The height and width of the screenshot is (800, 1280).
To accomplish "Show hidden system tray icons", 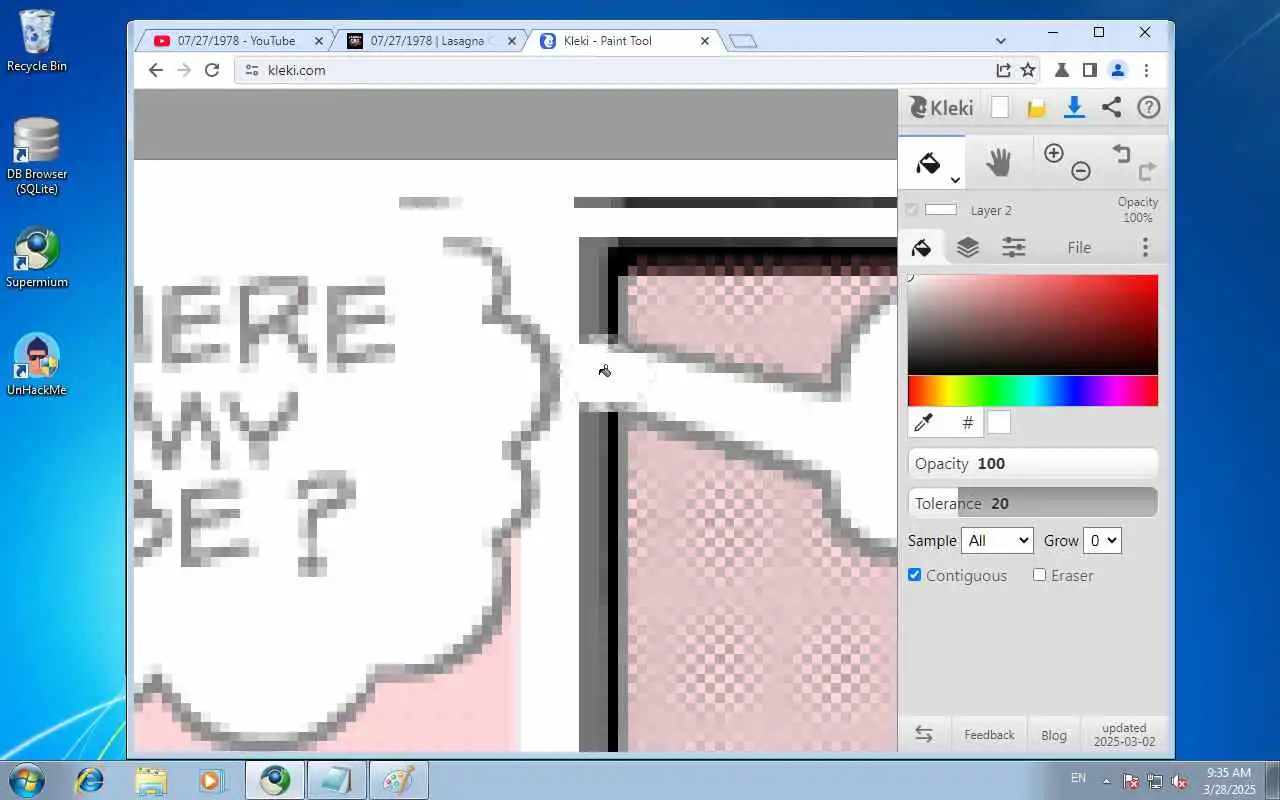I will click(1106, 780).
